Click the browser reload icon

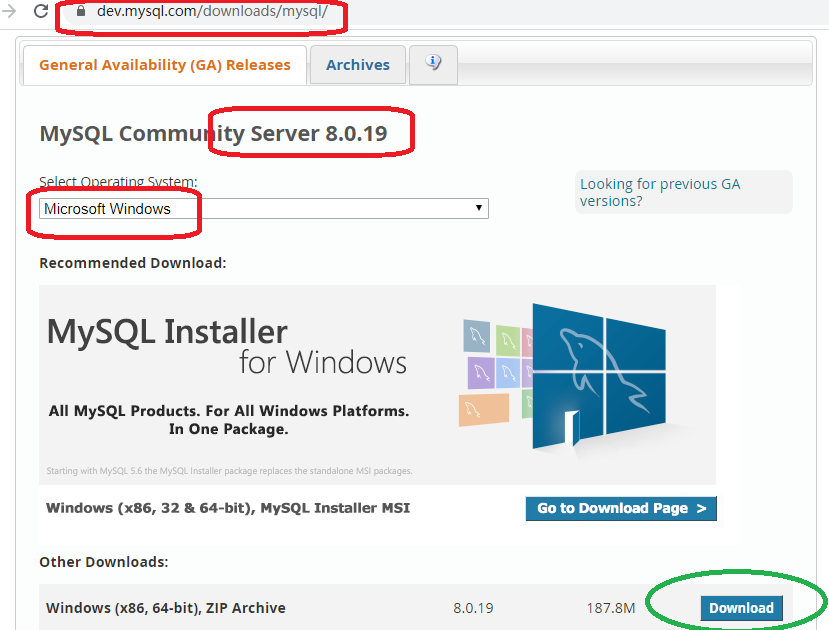click(x=41, y=11)
